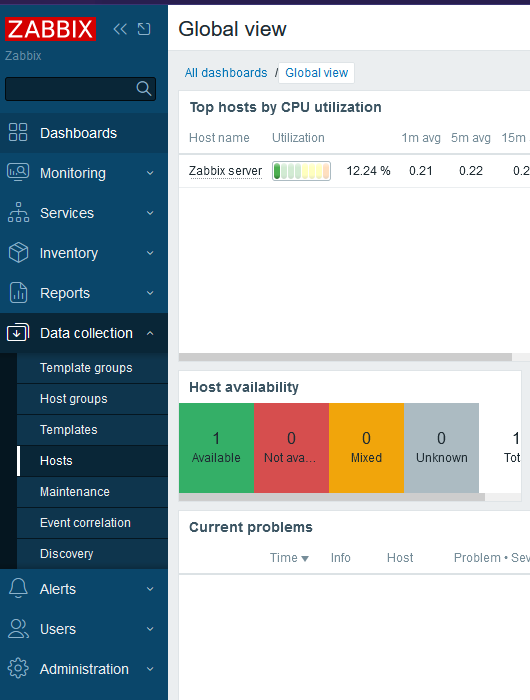
Task: Expand the Monitoring menu chevron
Action: click(150, 173)
